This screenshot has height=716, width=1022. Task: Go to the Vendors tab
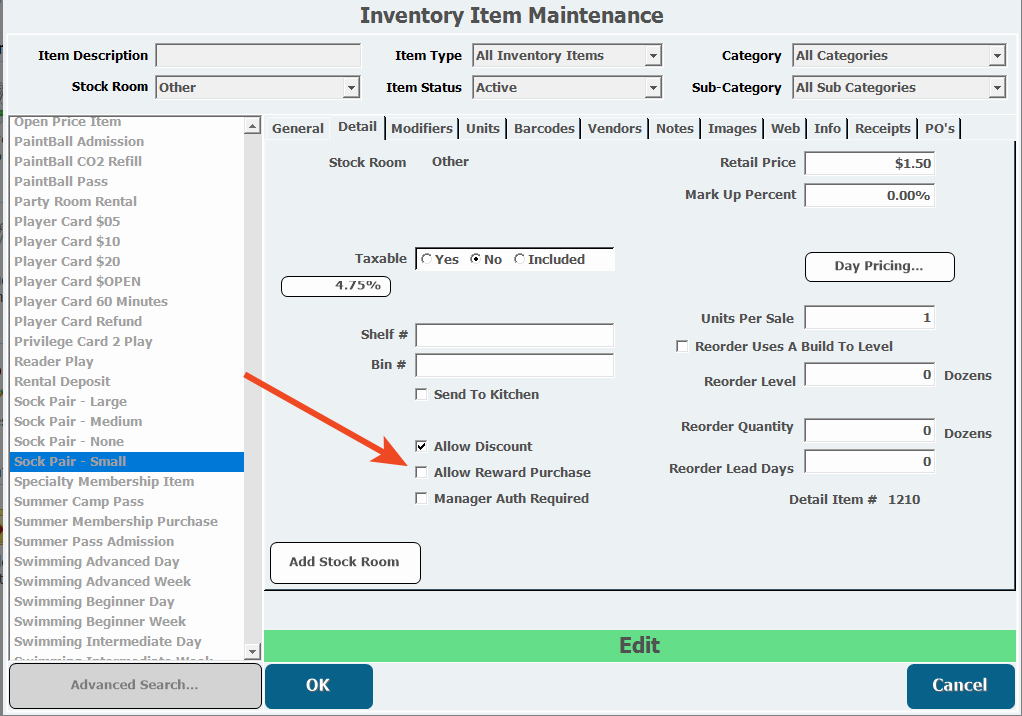(x=615, y=128)
